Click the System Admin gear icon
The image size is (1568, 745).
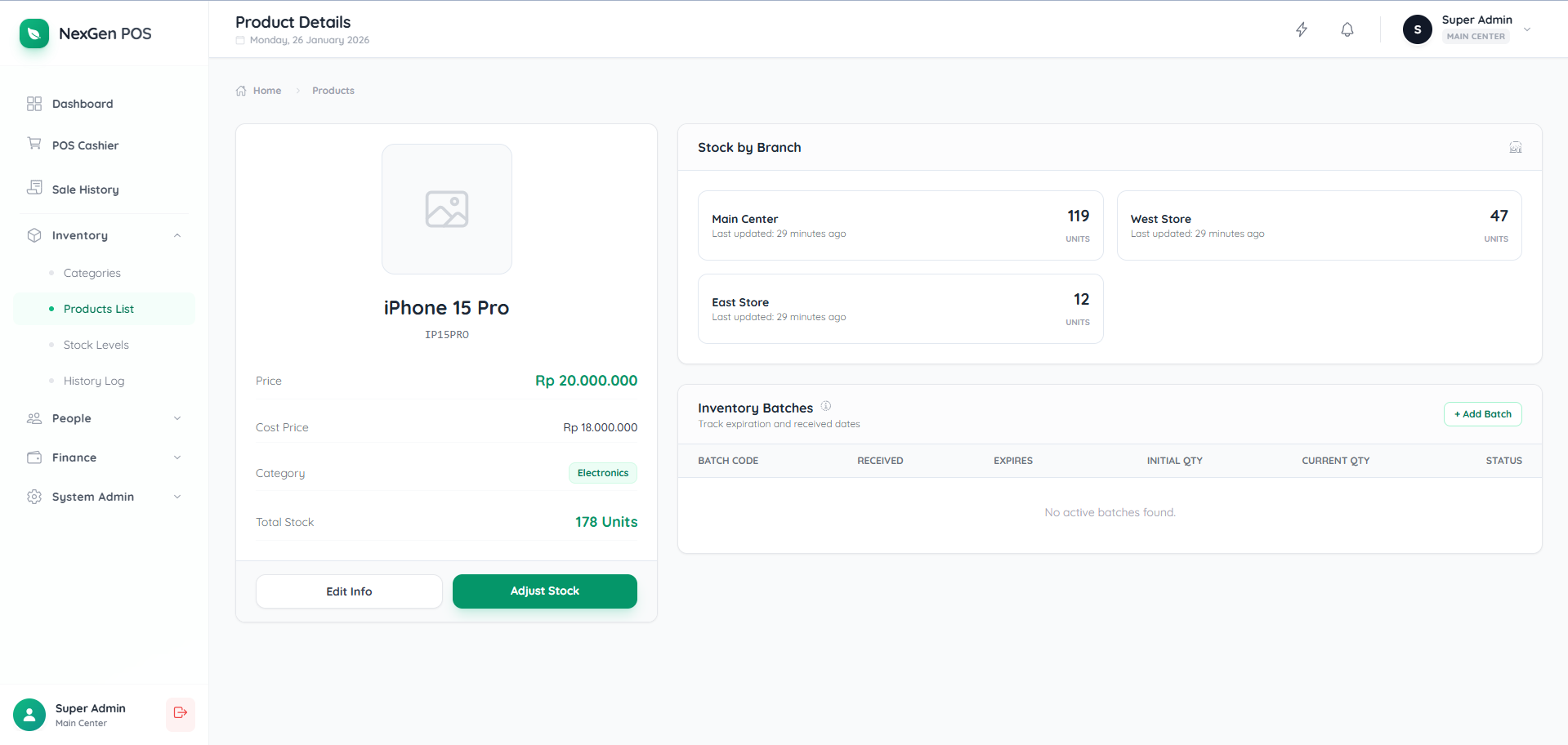coord(34,497)
